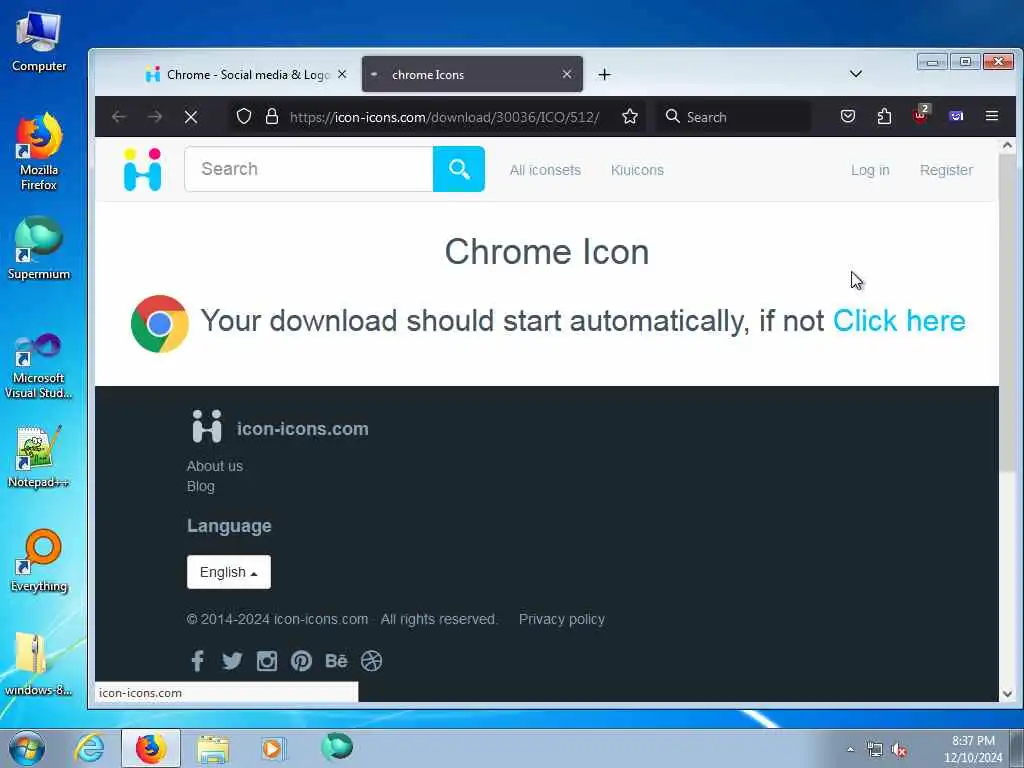This screenshot has height=768, width=1024.
Task: Click the muted volume tray icon
Action: 899,750
